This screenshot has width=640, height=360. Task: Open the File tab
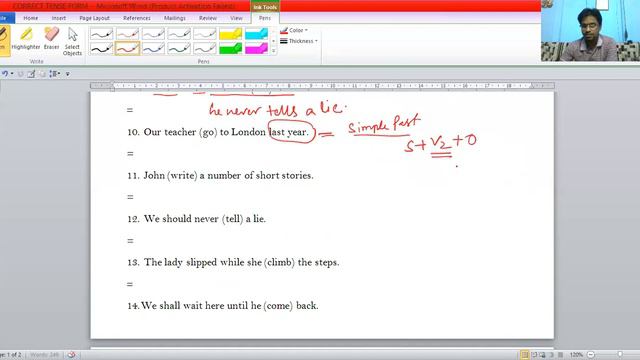(x=6, y=18)
